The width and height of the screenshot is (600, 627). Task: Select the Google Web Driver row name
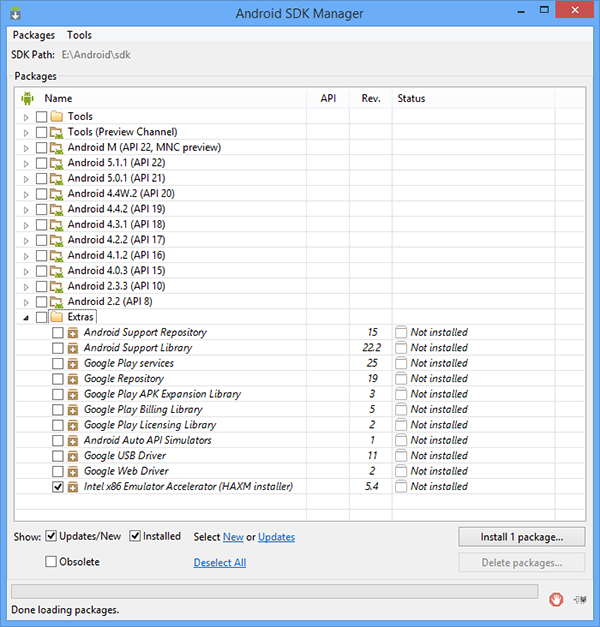coord(126,471)
